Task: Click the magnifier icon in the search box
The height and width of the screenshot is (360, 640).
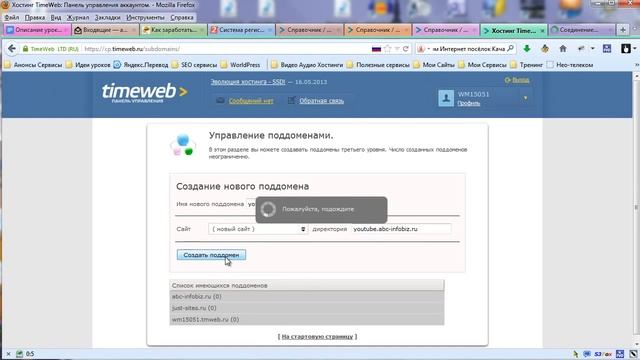Action: click(510, 49)
